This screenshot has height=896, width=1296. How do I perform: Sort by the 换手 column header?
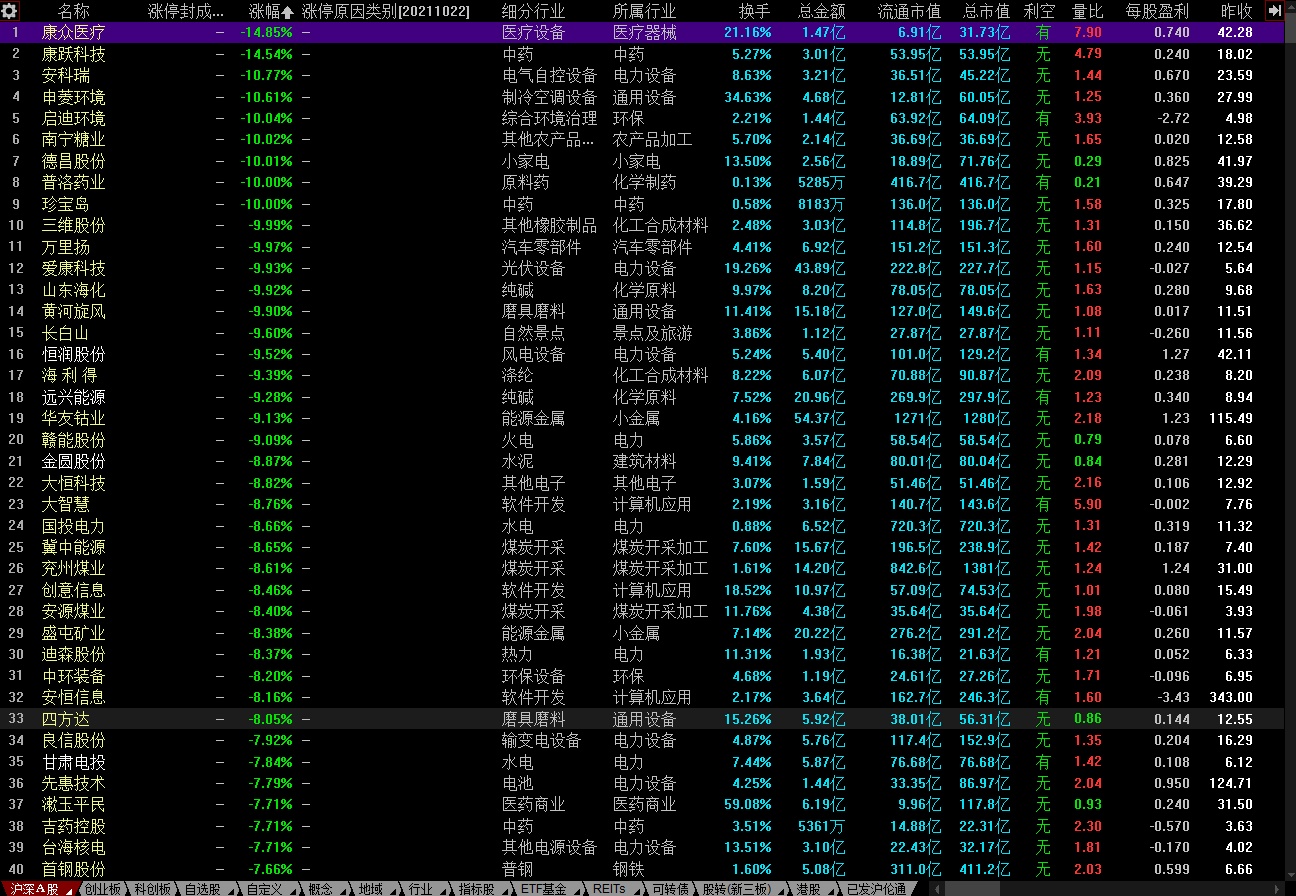pyautogui.click(x=755, y=11)
